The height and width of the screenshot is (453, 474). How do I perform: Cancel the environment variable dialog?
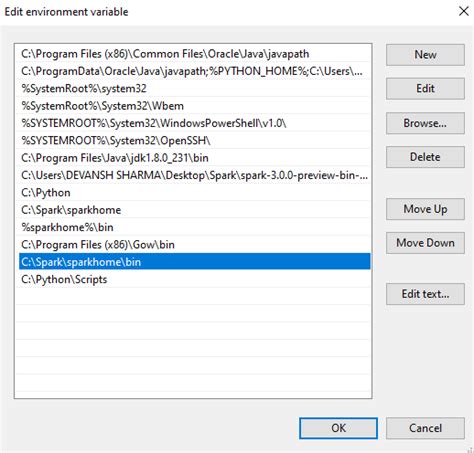pos(425,428)
